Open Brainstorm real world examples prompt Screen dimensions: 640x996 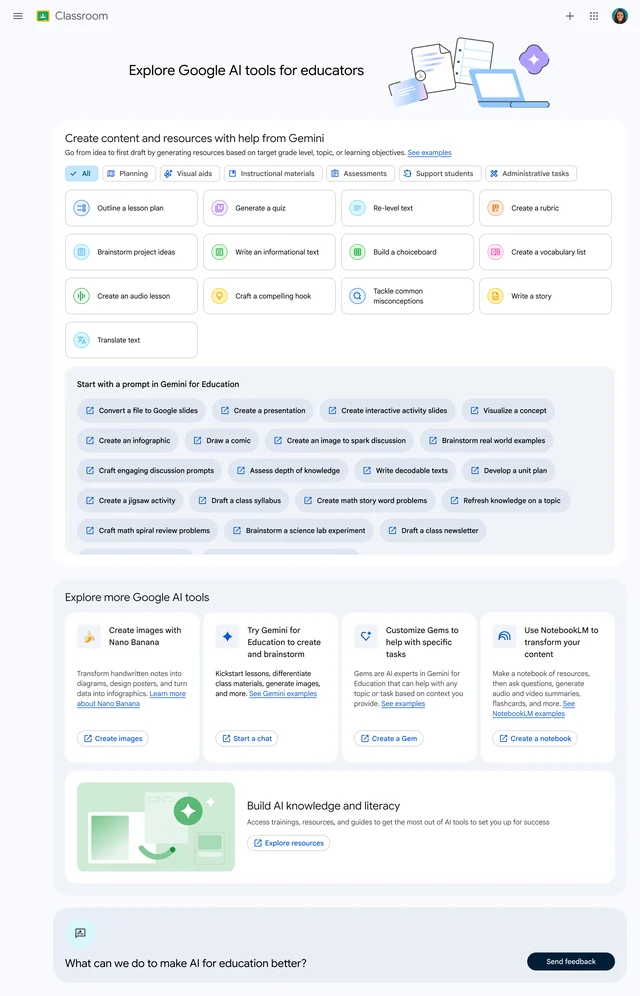487,440
